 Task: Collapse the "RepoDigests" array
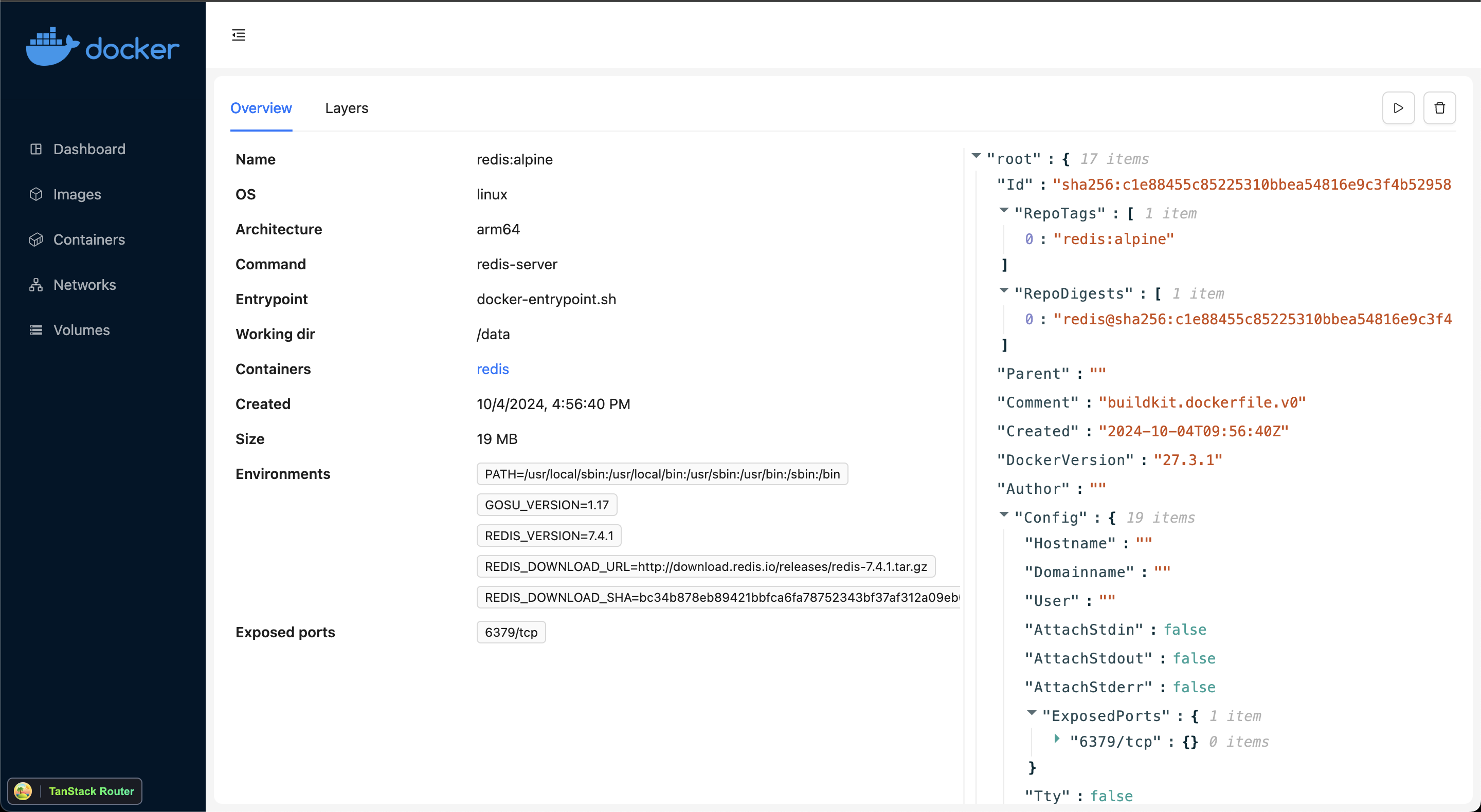click(1004, 291)
